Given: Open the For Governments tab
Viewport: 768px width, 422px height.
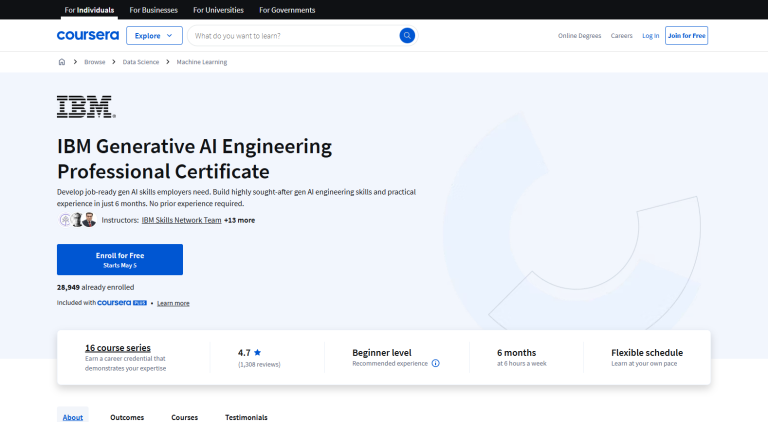Looking at the screenshot, I should (x=287, y=10).
